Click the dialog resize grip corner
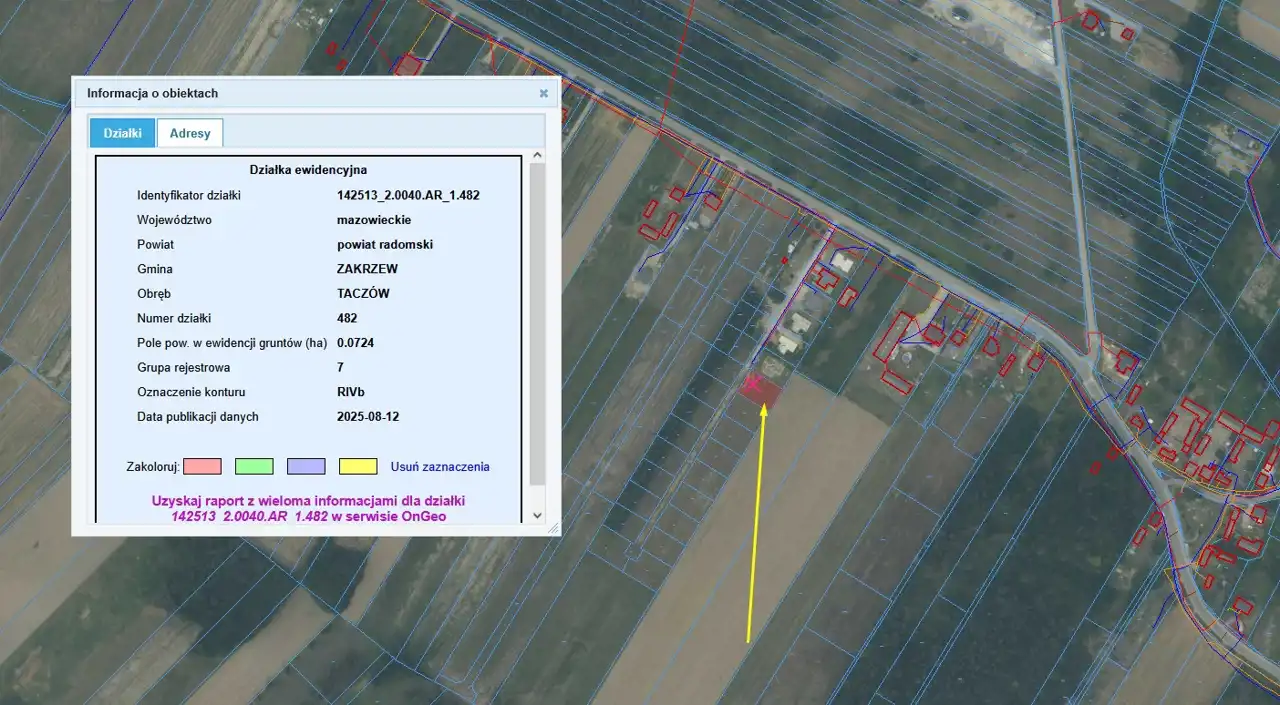This screenshot has width=1280, height=705. tap(553, 528)
